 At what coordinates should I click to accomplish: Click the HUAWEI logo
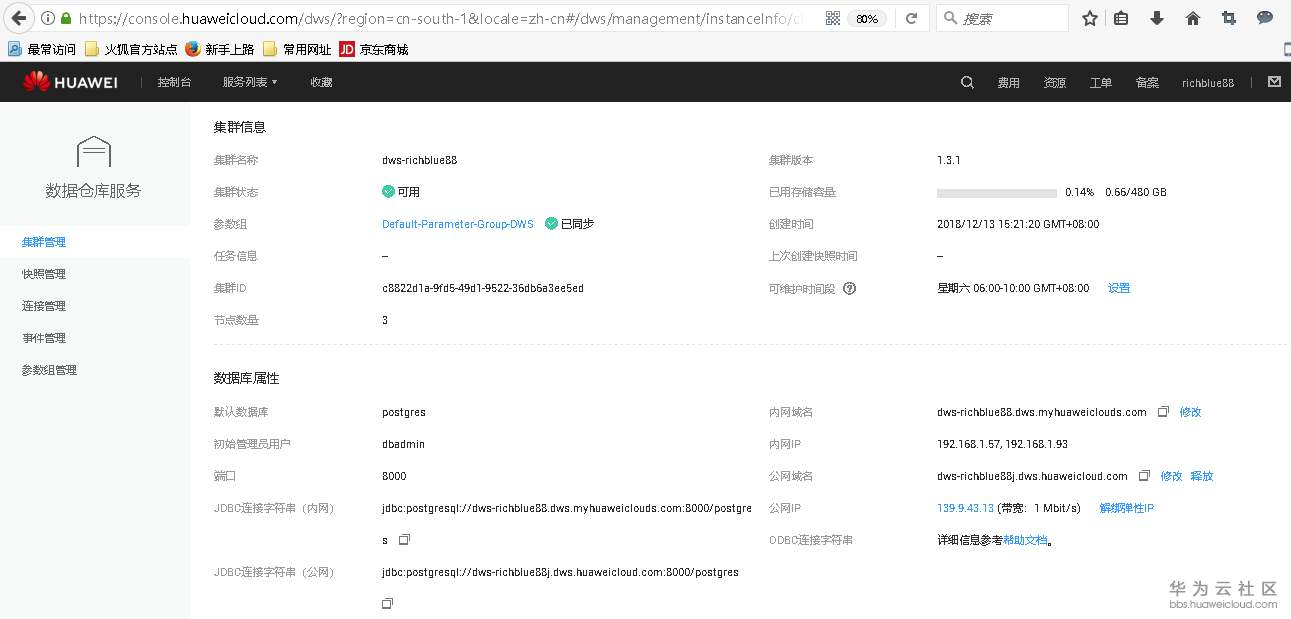(70, 83)
